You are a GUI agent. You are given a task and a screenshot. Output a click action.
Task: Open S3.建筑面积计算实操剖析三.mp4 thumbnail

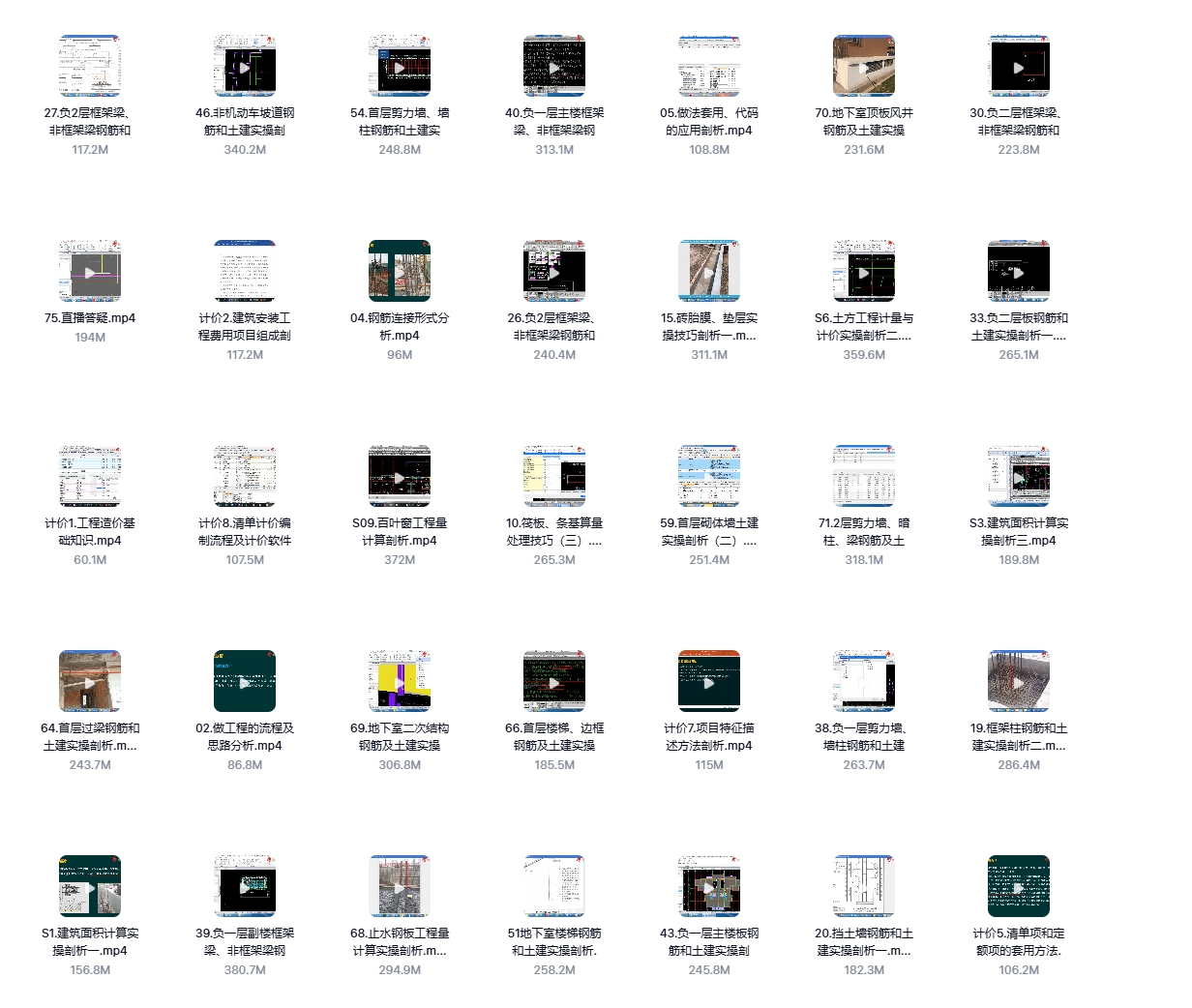coord(1019,477)
